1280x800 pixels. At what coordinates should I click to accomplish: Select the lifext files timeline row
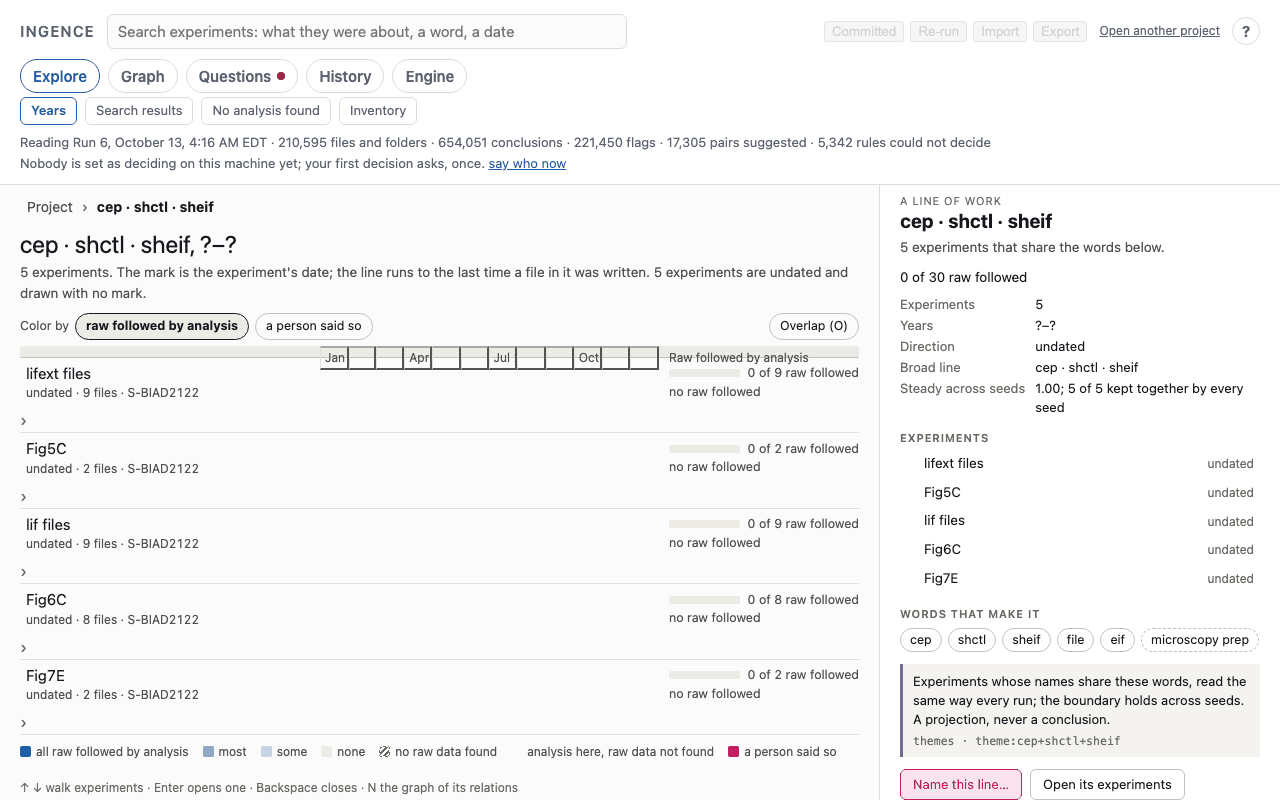tap(439, 395)
